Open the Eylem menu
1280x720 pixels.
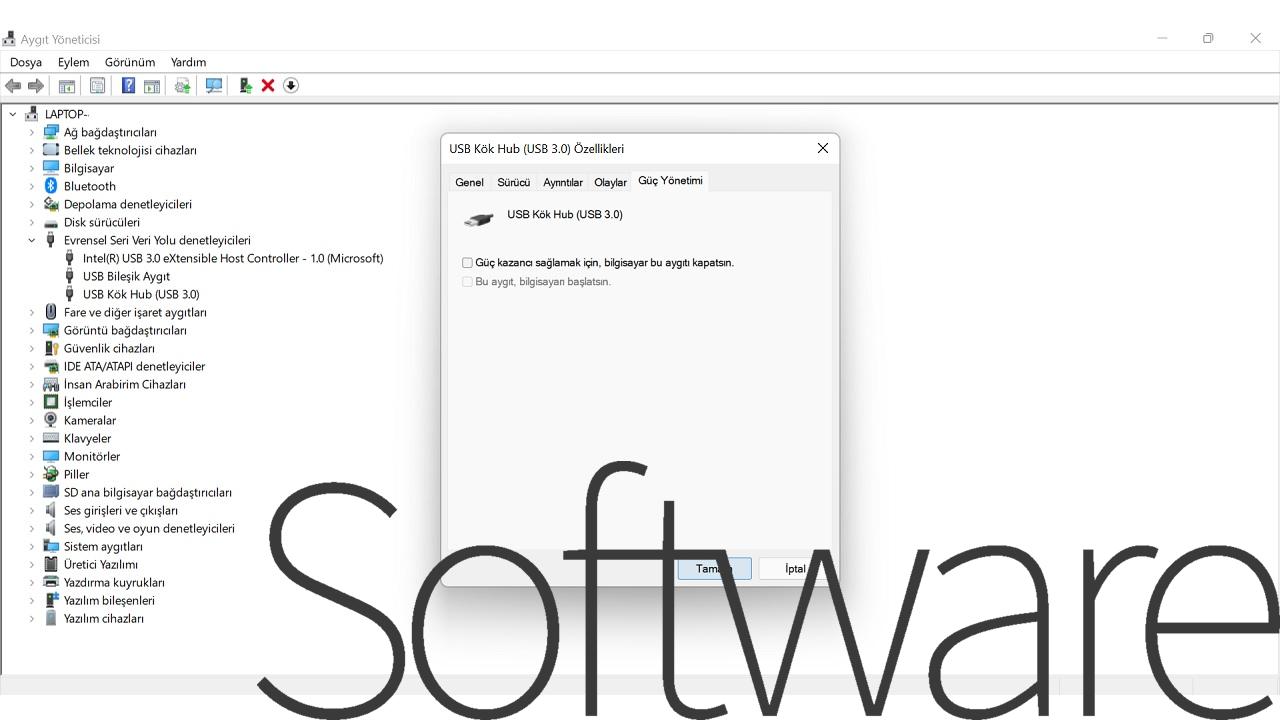click(x=73, y=62)
